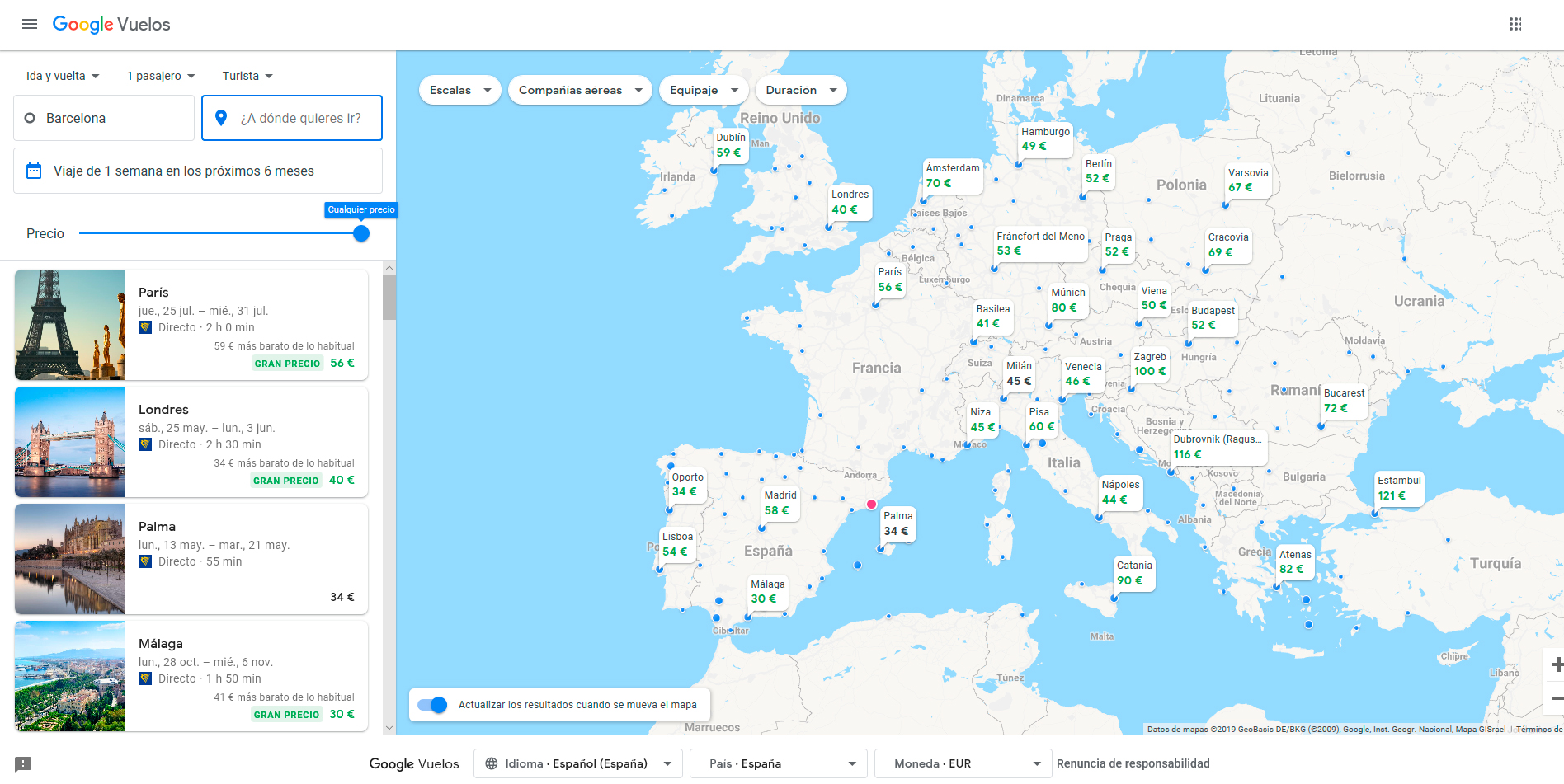1564x784 pixels.
Task: Select the París flight card for 56 €
Action: point(191,325)
